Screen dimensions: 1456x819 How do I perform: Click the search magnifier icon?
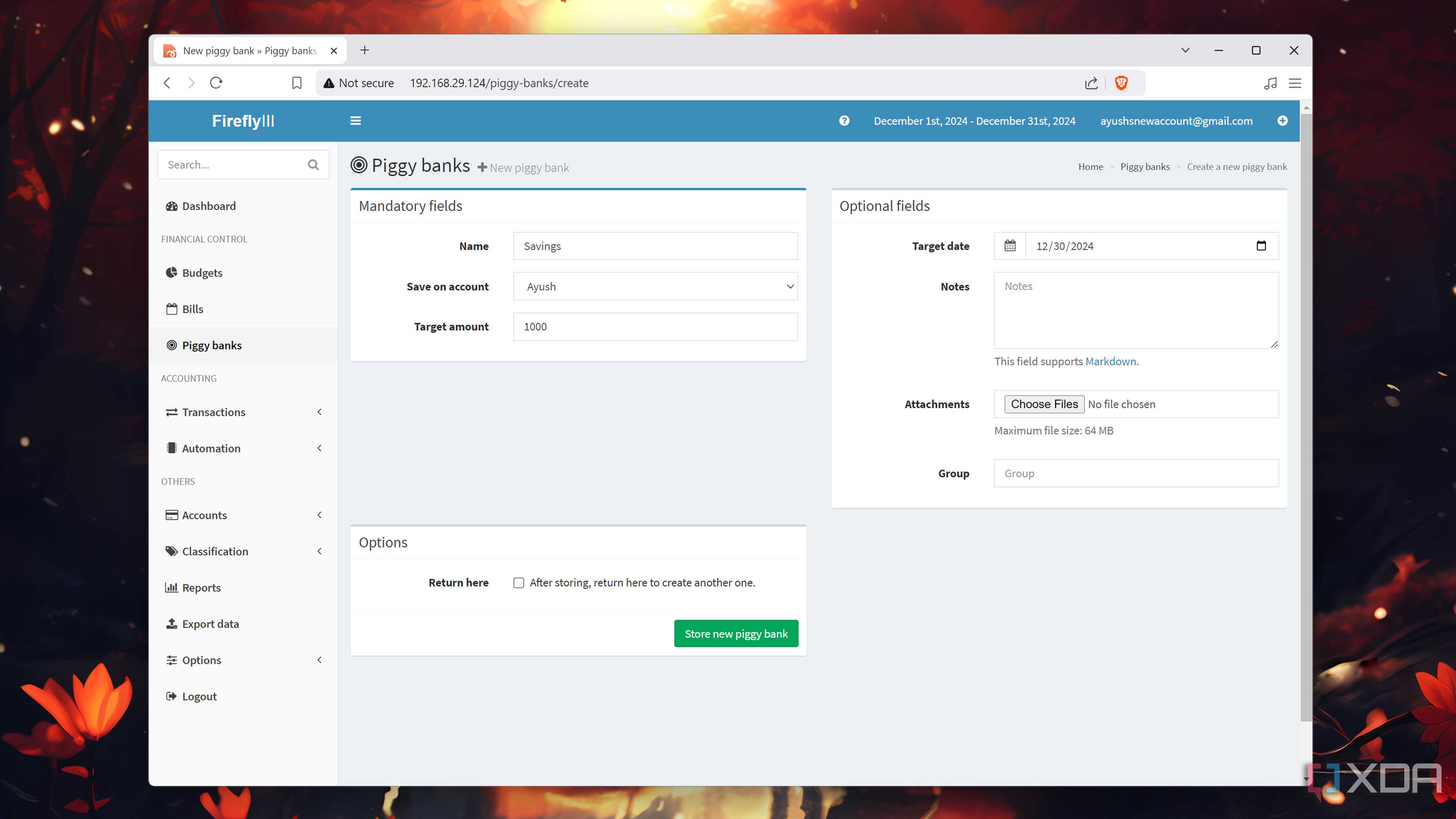click(x=313, y=165)
